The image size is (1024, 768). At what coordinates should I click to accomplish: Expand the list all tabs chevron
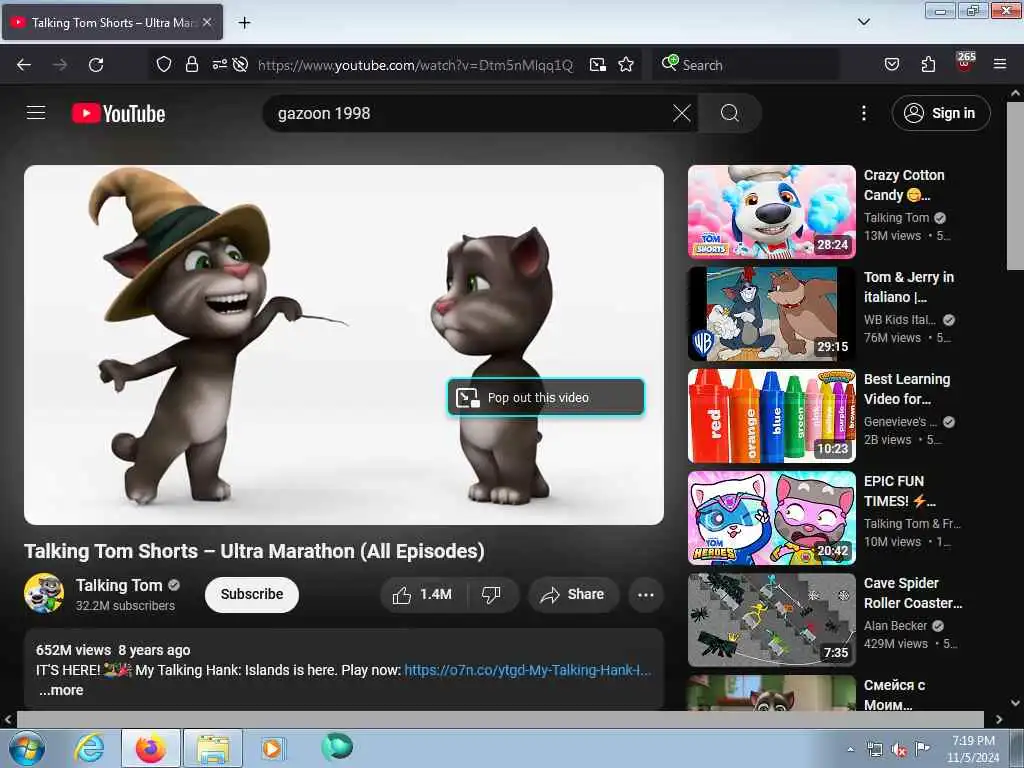[x=863, y=22]
